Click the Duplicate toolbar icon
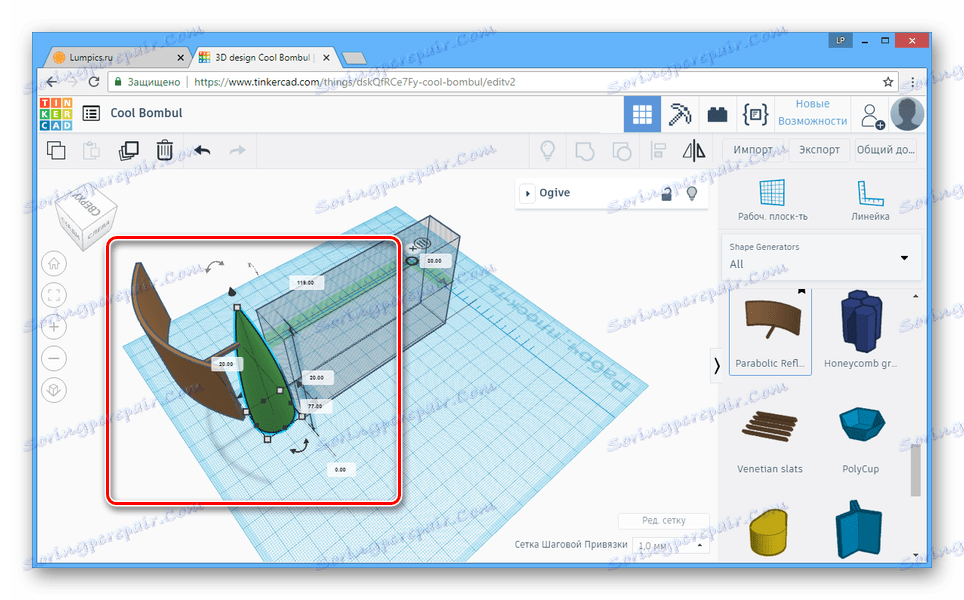Image resolution: width=964 pixels, height=600 pixels. coord(128,151)
